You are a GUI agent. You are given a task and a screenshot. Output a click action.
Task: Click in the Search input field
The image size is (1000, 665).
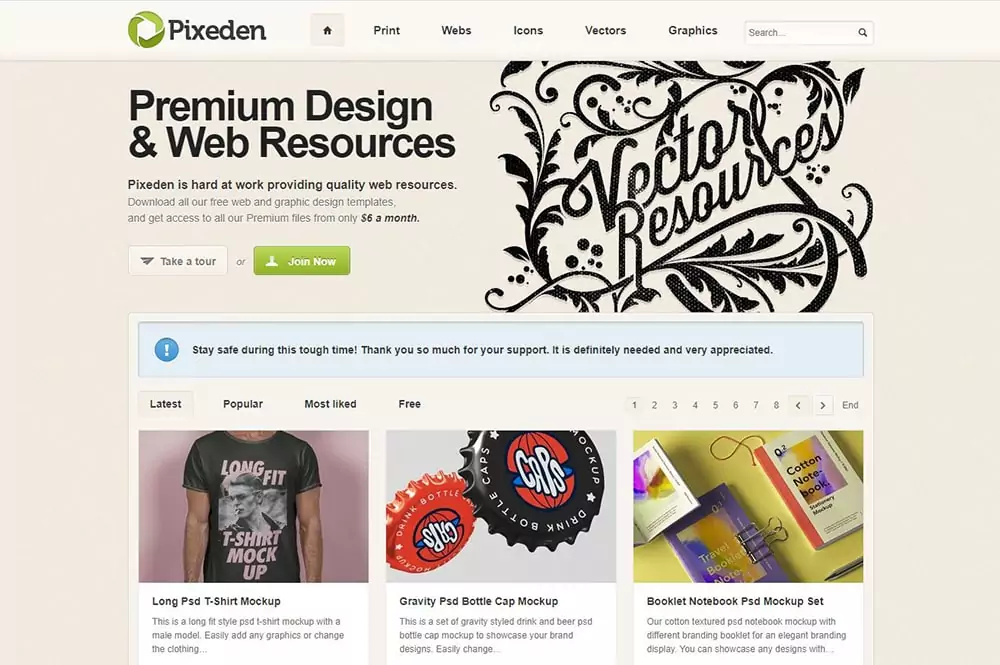click(x=800, y=33)
